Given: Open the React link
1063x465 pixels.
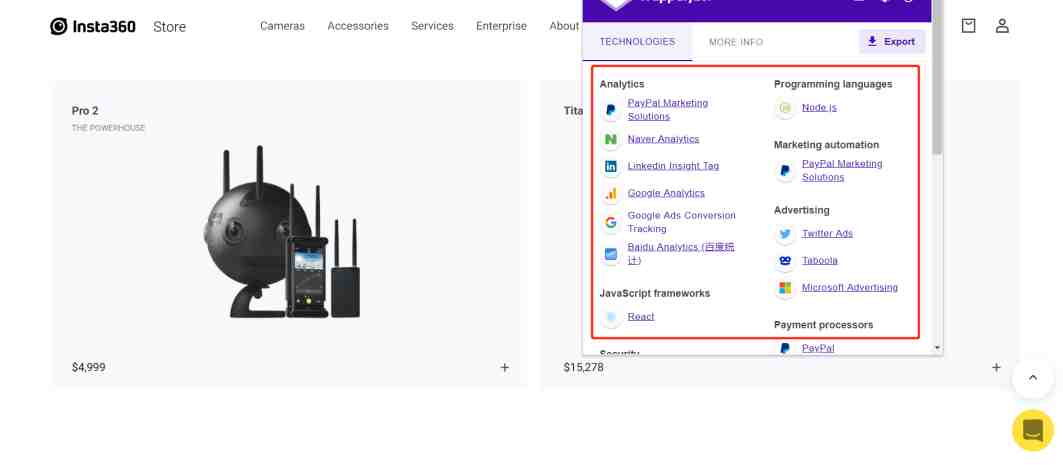Looking at the screenshot, I should 641,317.
